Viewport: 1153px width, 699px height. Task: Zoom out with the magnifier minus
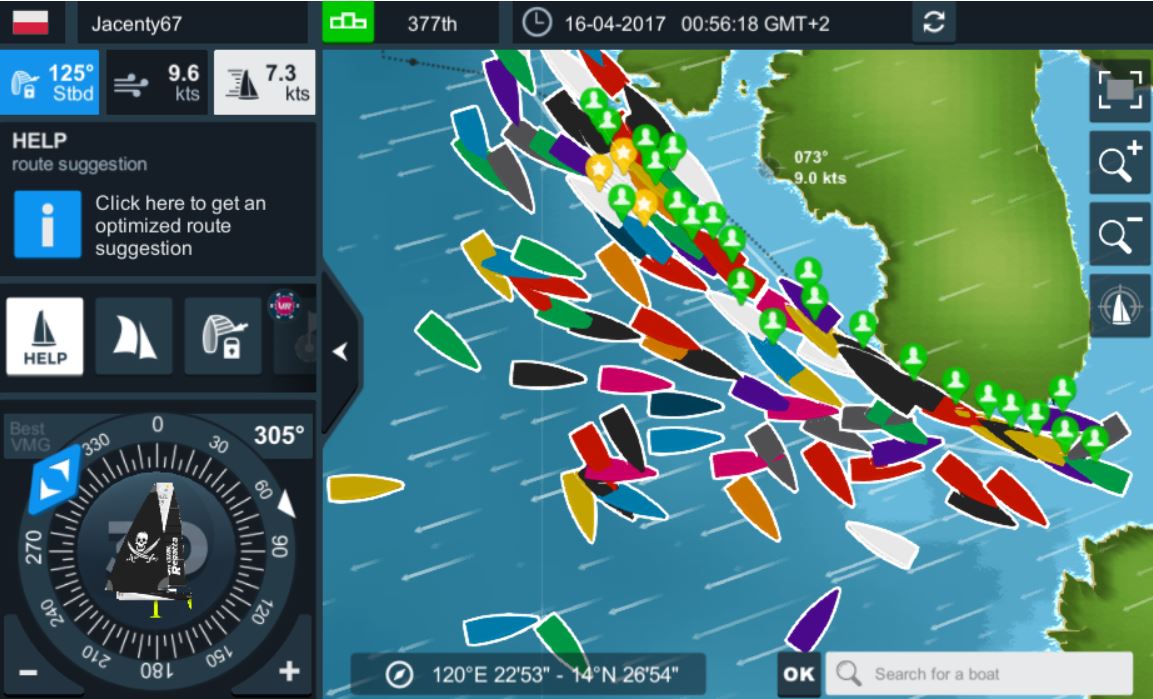(x=1119, y=234)
